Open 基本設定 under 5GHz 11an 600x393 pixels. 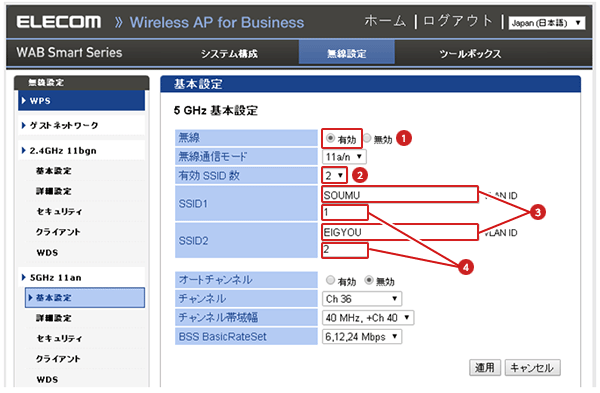85,298
